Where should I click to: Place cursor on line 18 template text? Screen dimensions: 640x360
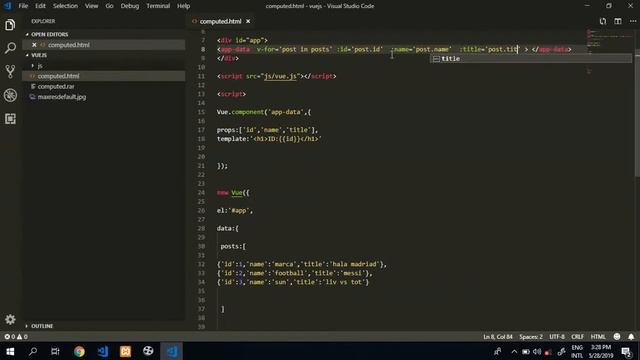tap(269, 139)
